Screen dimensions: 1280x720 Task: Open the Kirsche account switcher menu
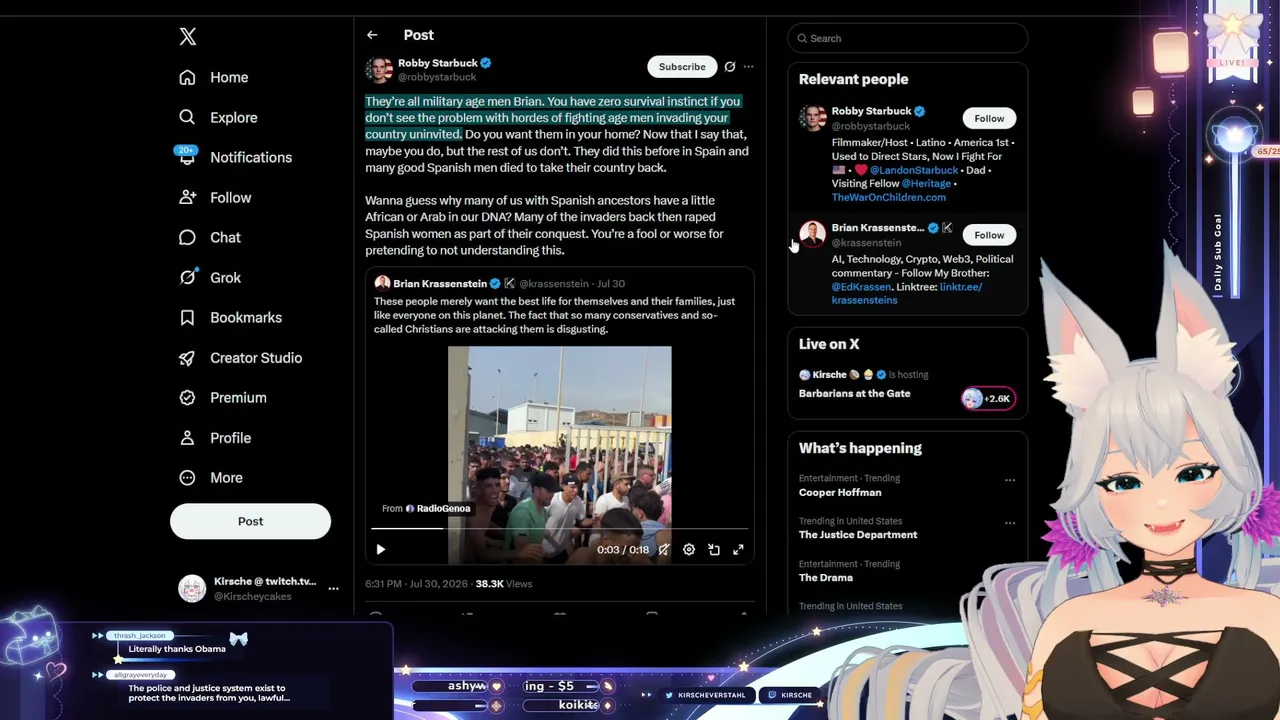259,588
